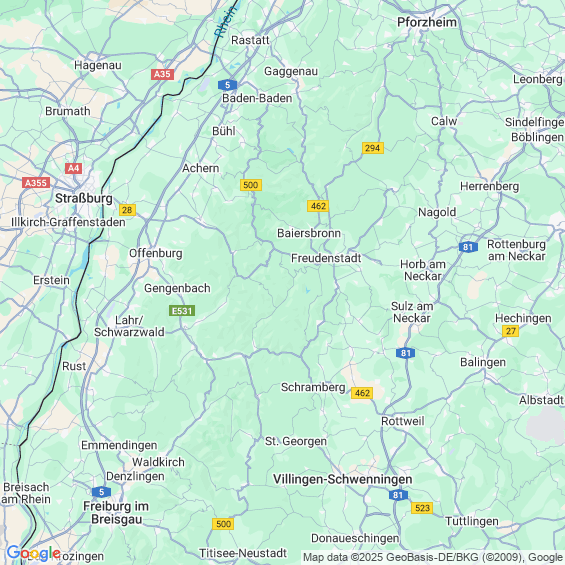The height and width of the screenshot is (565, 565).
Task: Click the Straßburg city label
Action: 84,199
